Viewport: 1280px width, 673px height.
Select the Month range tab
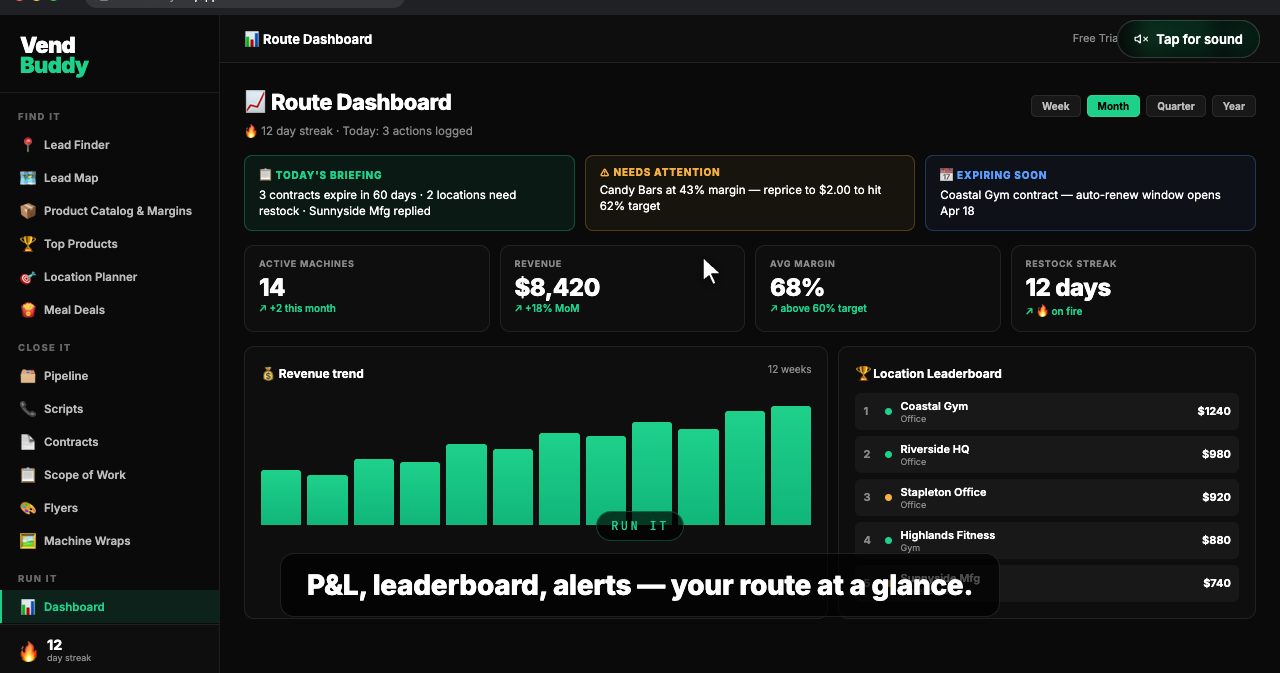pos(1113,106)
